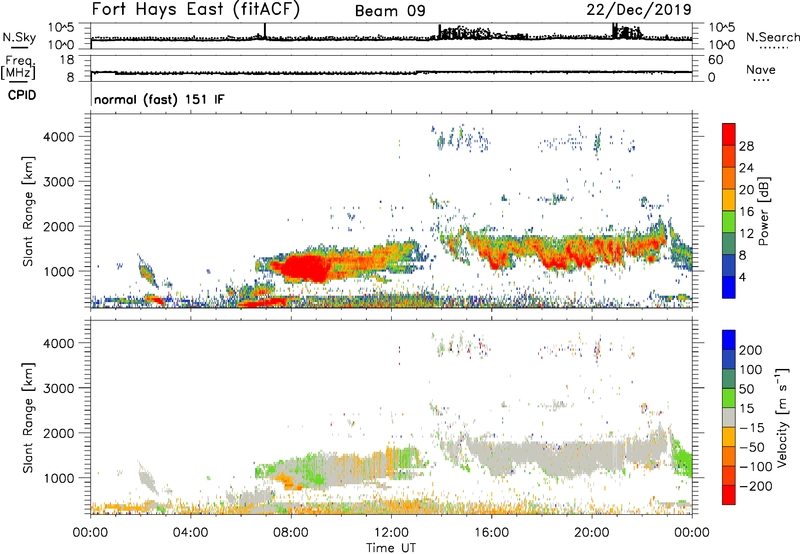The height and width of the screenshot is (554, 800).
Task: Click the power panel 'Slant Range [km]' label
Action: [x=28, y=211]
